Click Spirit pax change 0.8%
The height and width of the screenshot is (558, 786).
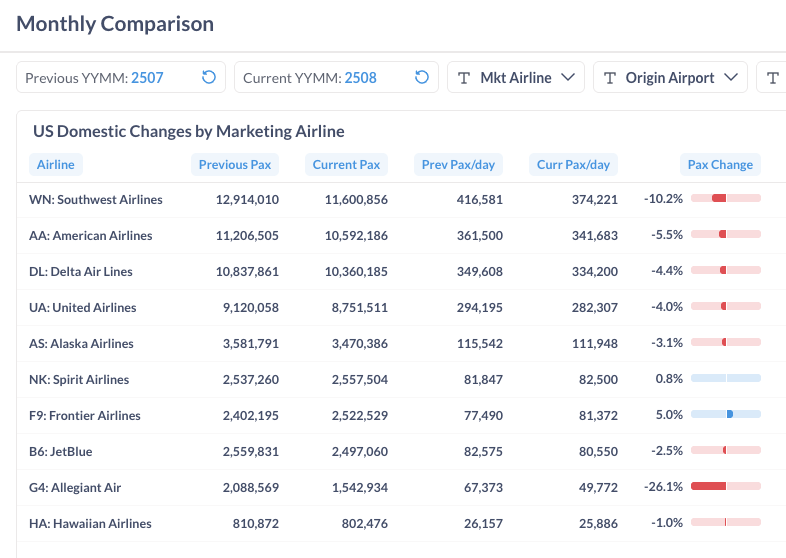tap(669, 379)
